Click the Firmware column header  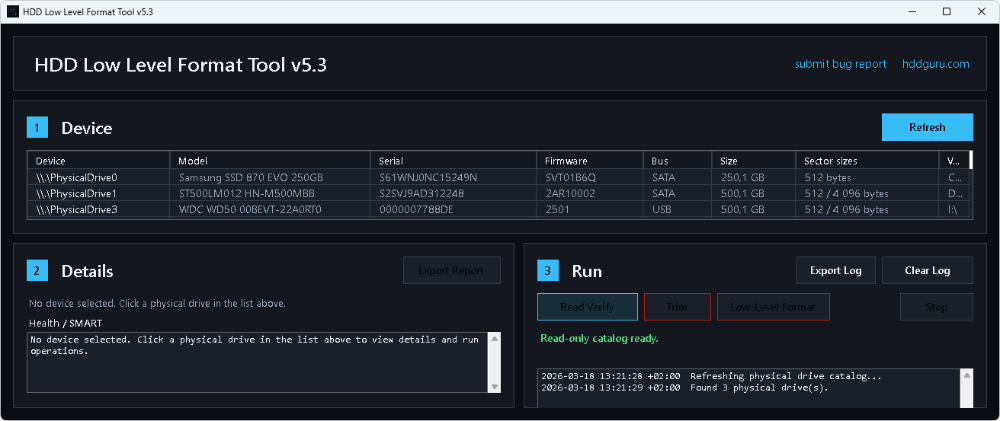click(x=590, y=161)
